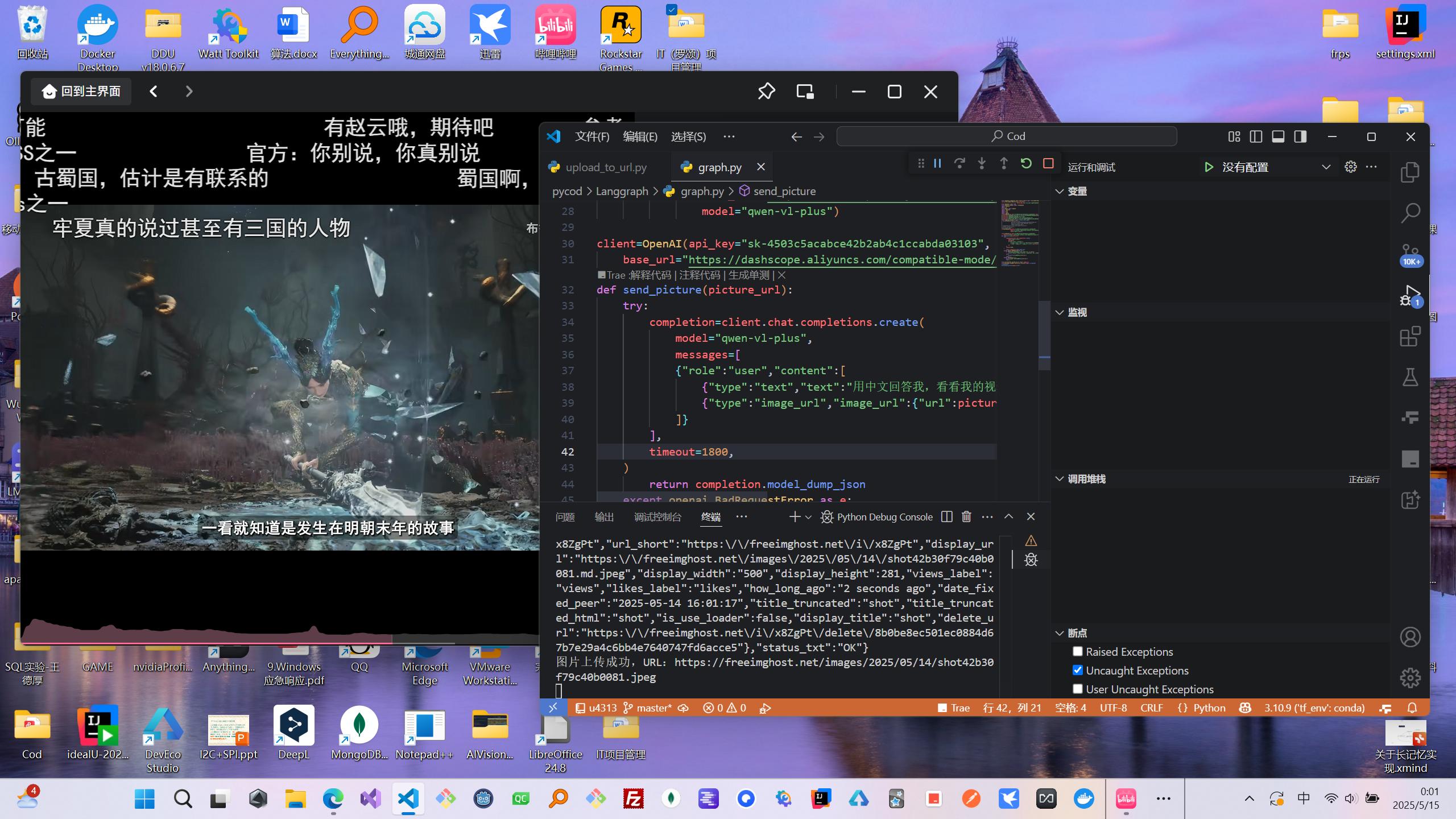
Task: Click the 生成单测 code lens link
Action: pyautogui.click(x=749, y=275)
